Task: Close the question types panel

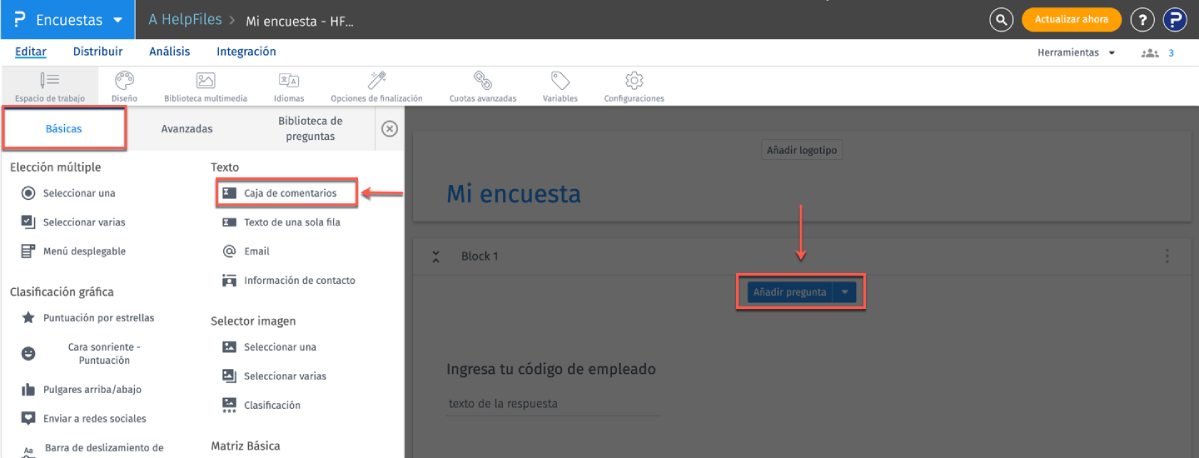Action: [x=389, y=128]
